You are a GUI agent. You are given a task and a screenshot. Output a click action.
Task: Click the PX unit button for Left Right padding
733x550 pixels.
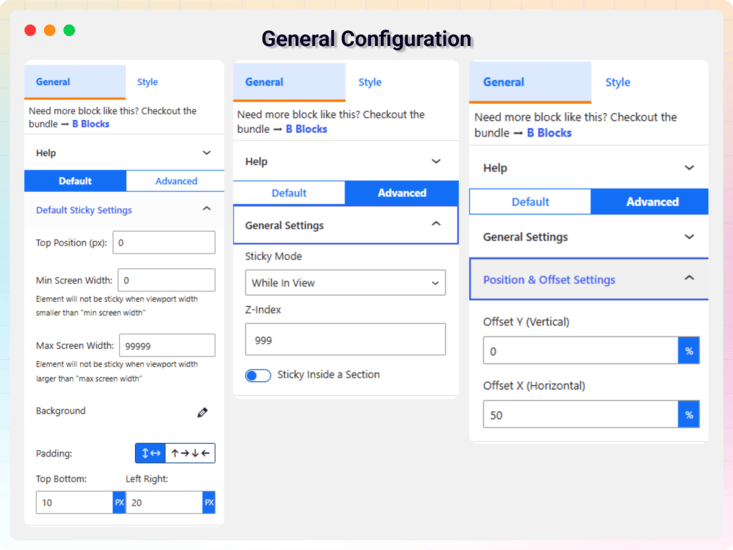(209, 502)
